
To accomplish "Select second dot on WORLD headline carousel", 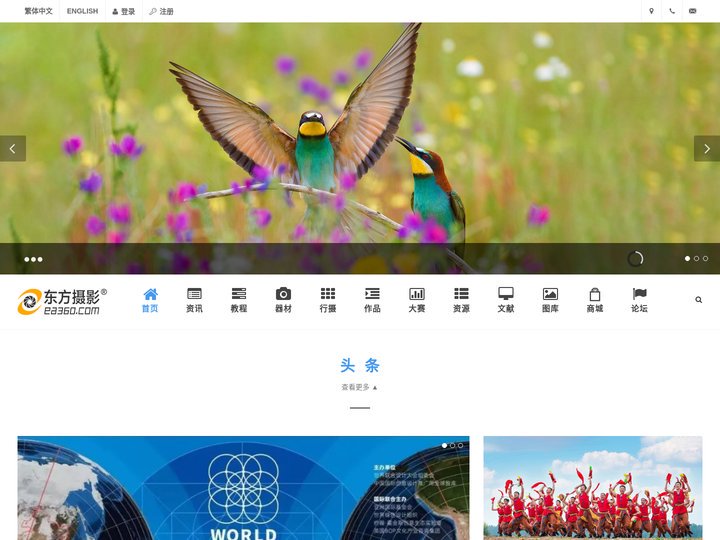I will [452, 445].
